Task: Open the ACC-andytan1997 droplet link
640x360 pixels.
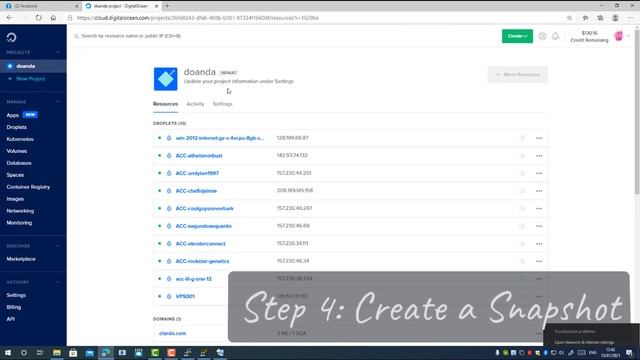Action: [x=197, y=173]
